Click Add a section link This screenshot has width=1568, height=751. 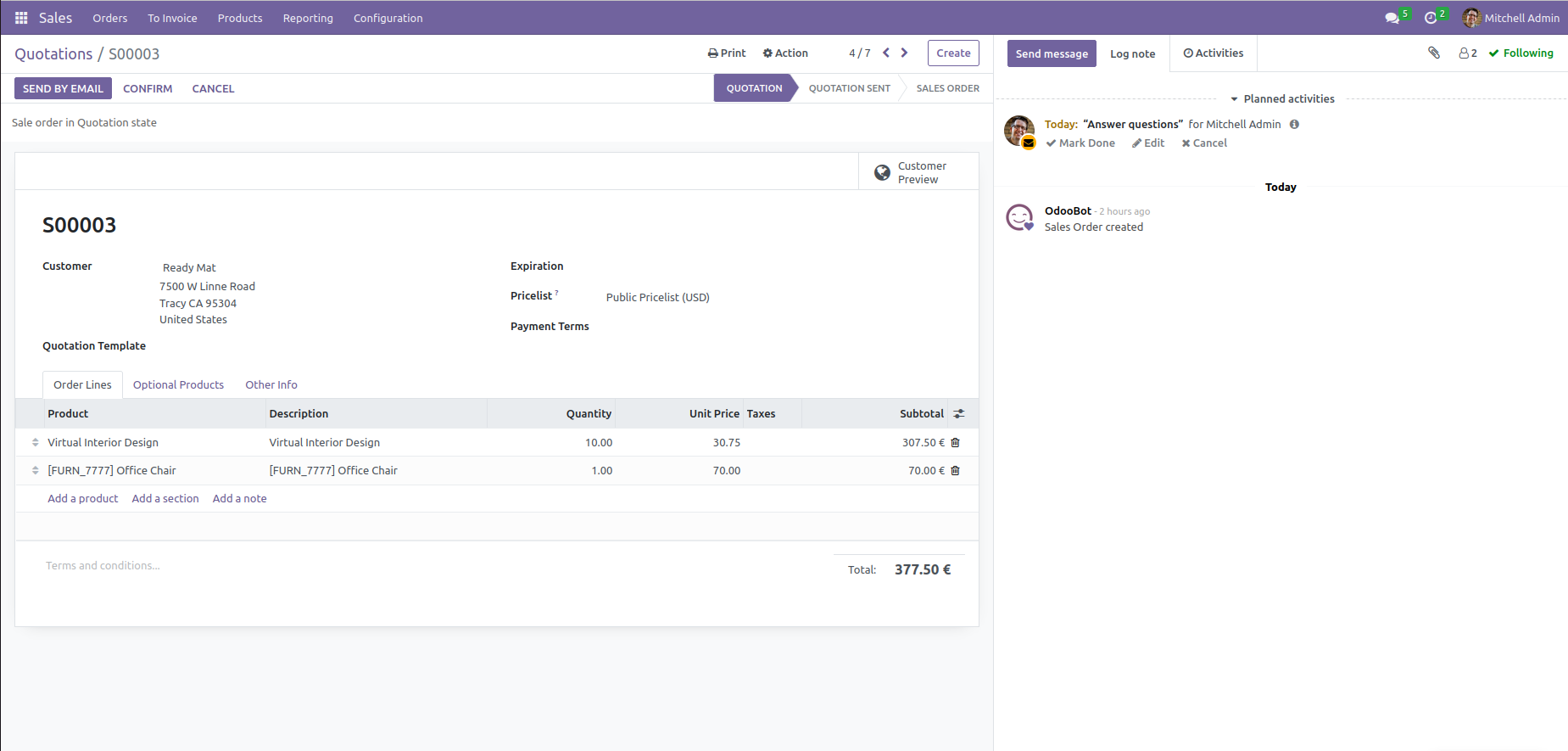click(165, 498)
